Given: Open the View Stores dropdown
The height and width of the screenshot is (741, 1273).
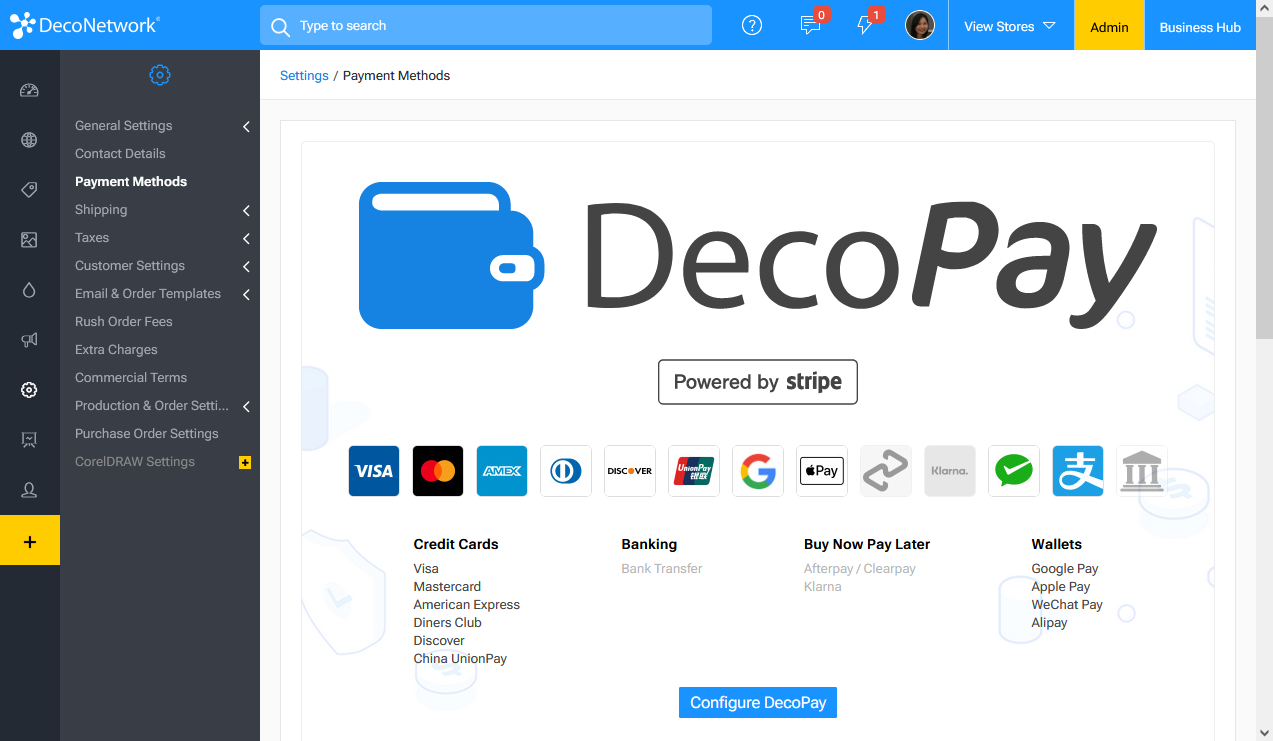Looking at the screenshot, I should 1010,25.
